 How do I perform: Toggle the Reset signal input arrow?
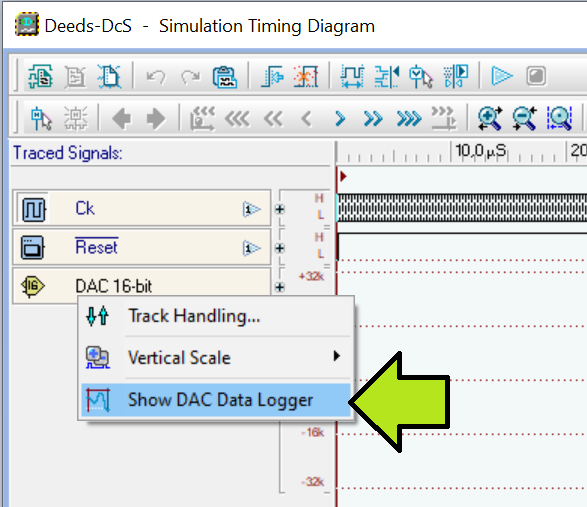[251, 248]
